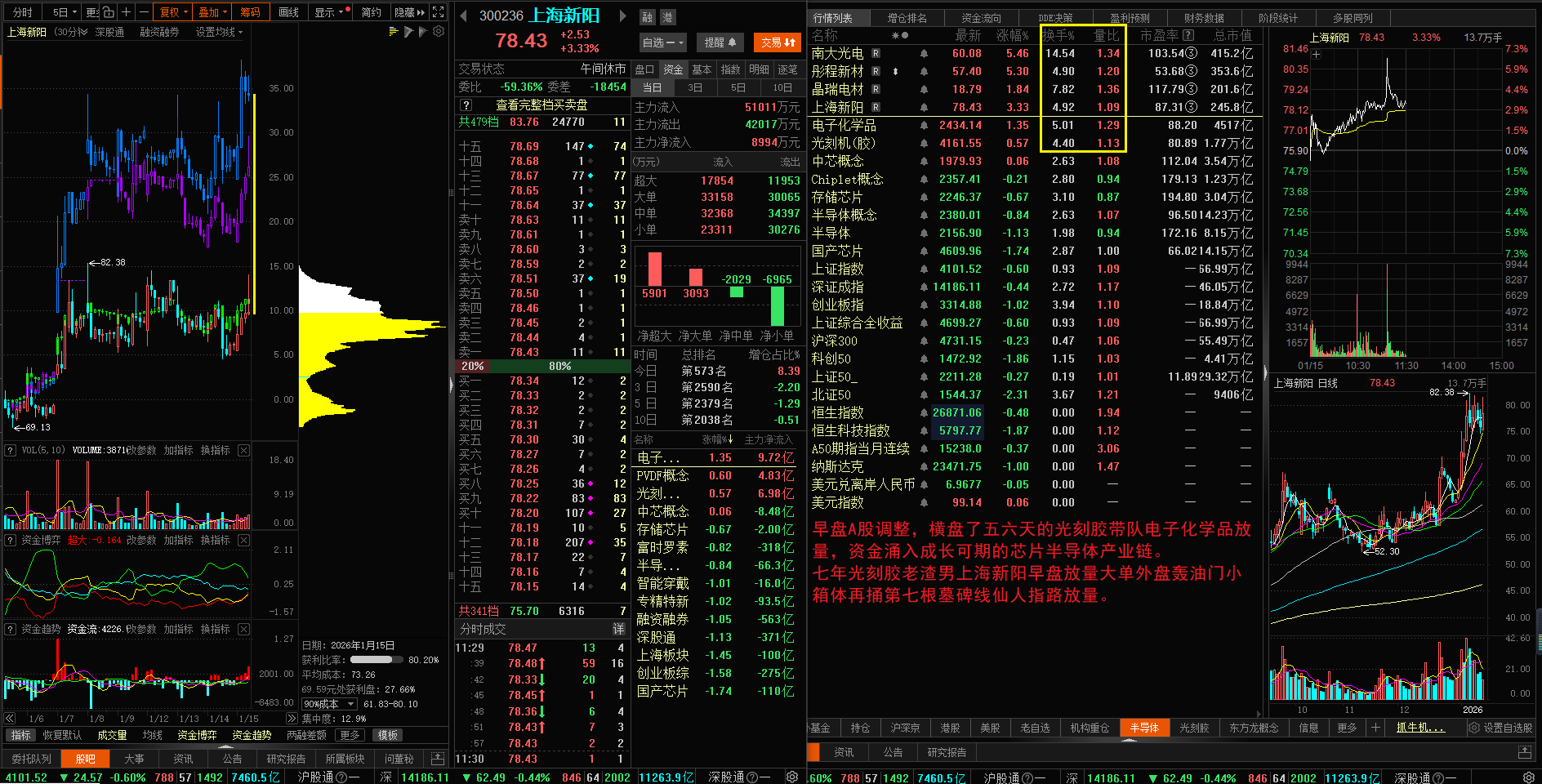The image size is (1542, 784).
Task: Switch to the 研究报告 tab below chart
Action: click(286, 759)
